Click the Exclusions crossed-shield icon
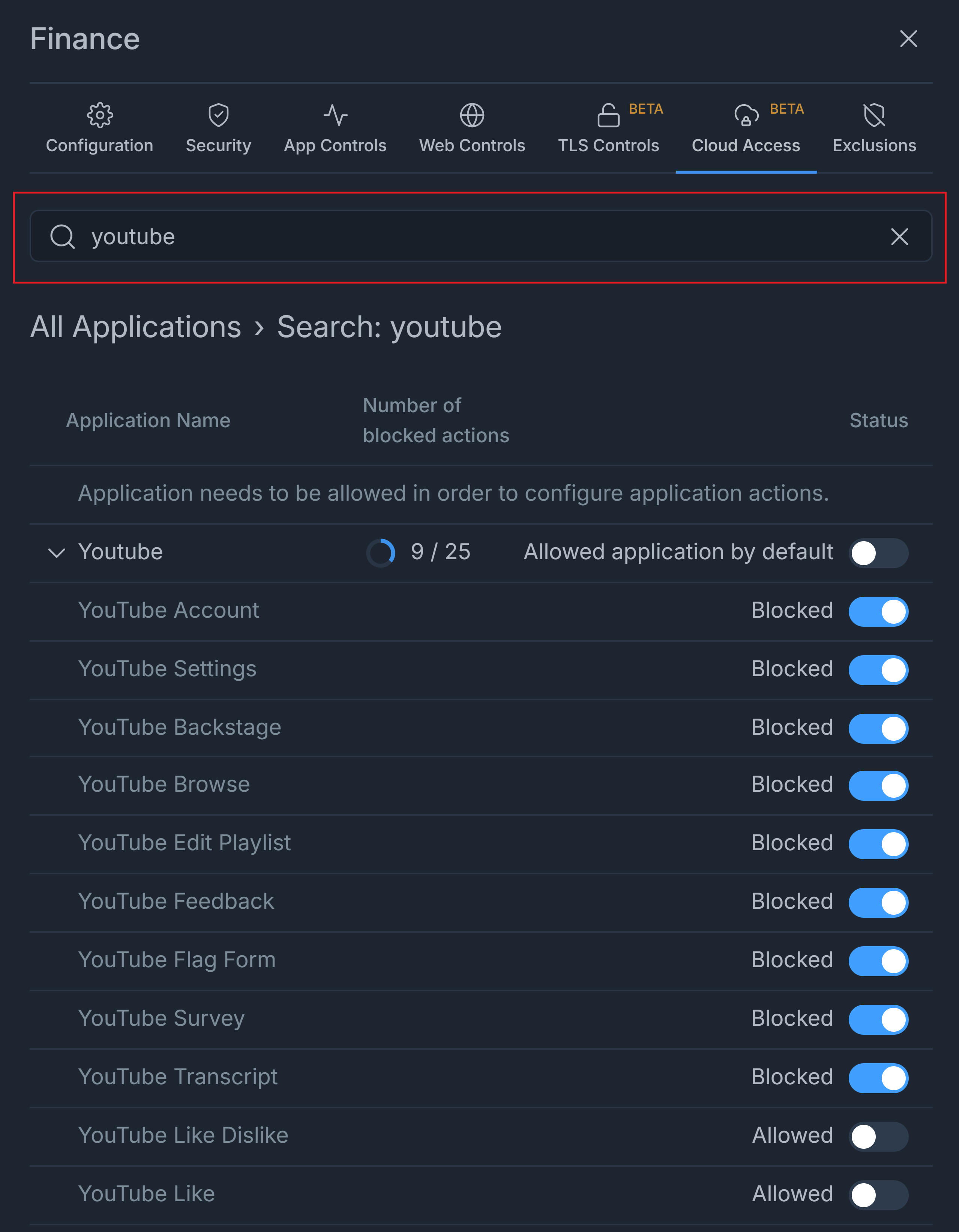 [x=874, y=115]
